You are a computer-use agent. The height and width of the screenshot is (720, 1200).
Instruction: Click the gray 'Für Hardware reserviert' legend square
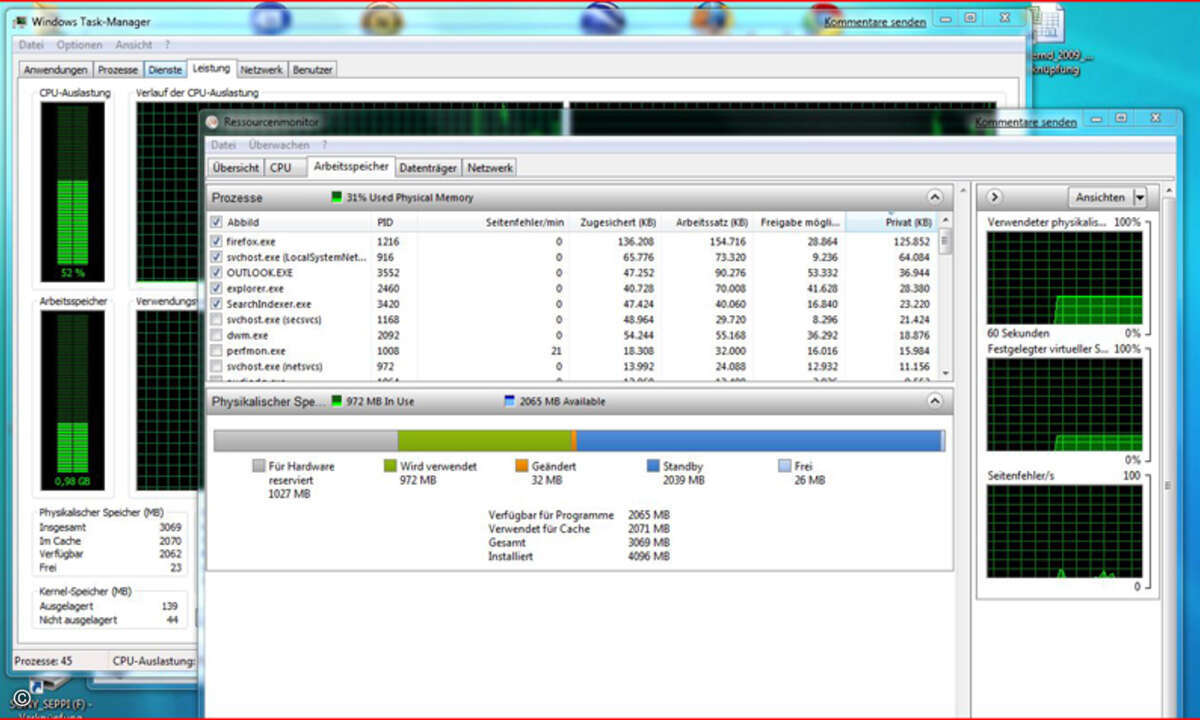pyautogui.click(x=259, y=466)
